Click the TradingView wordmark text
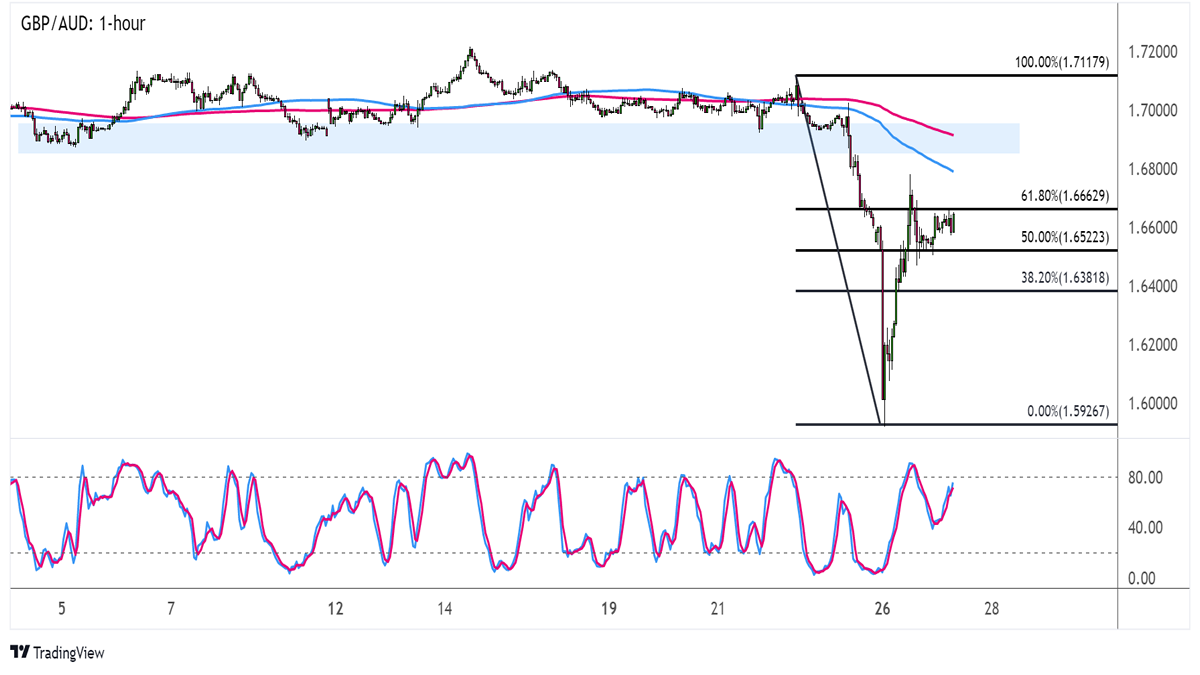Image resolution: width=1200 pixels, height=675 pixels. click(68, 653)
